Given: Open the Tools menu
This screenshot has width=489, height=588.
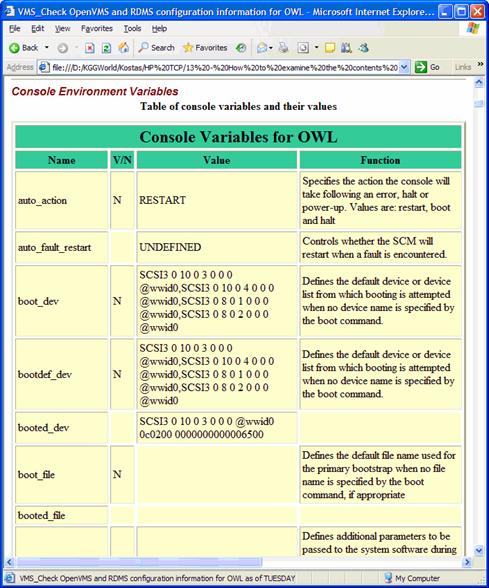Looking at the screenshot, I should (x=132, y=28).
